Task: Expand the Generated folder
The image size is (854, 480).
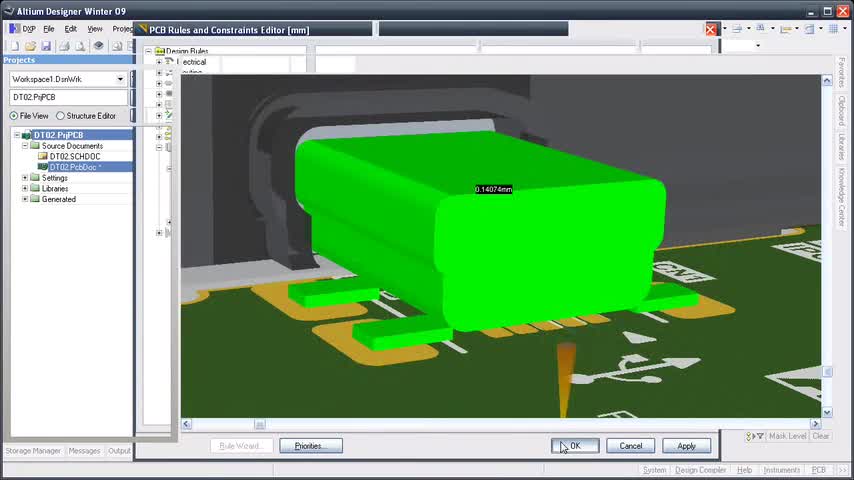Action: point(25,199)
